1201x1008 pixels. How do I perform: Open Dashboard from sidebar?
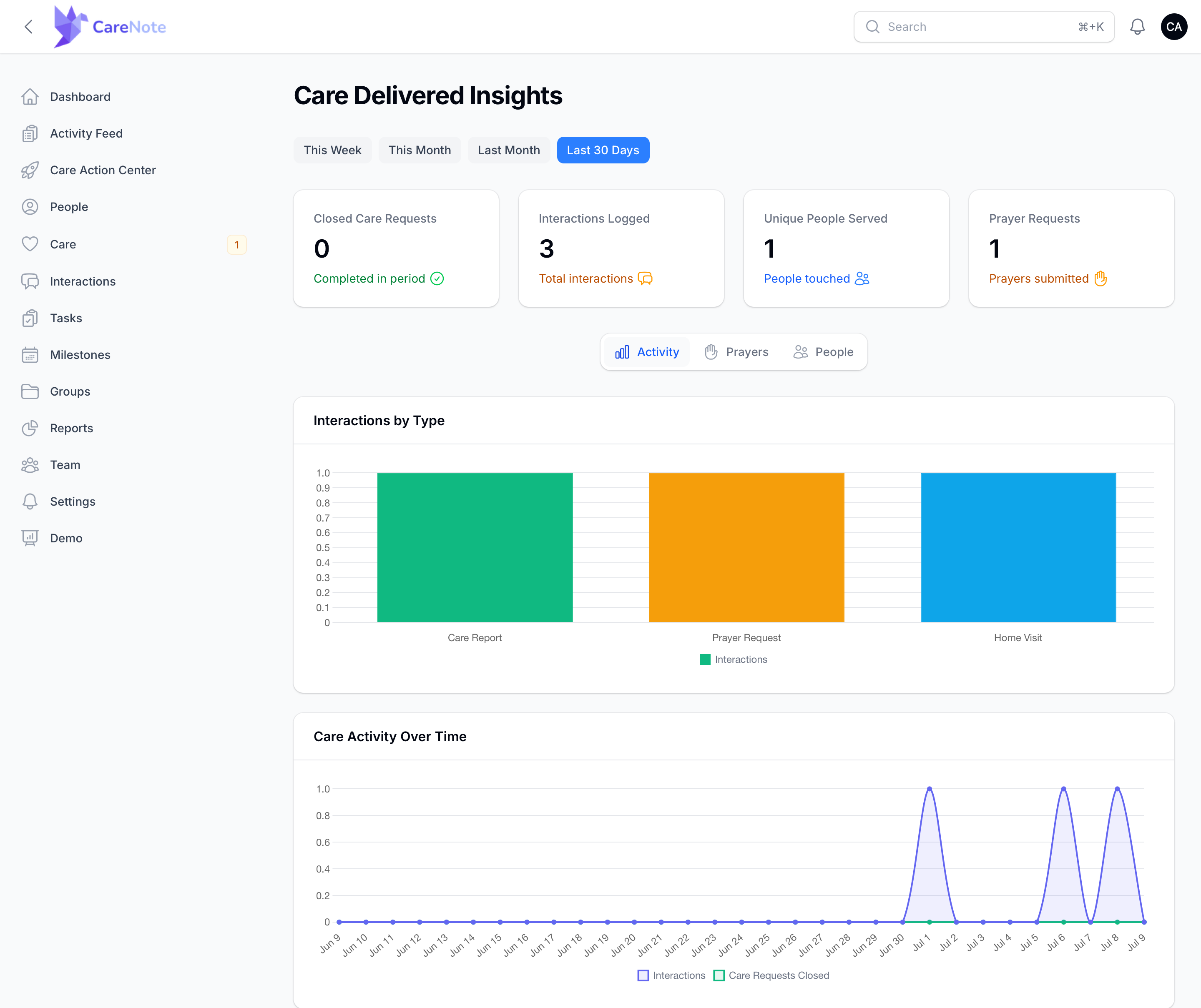tap(80, 97)
